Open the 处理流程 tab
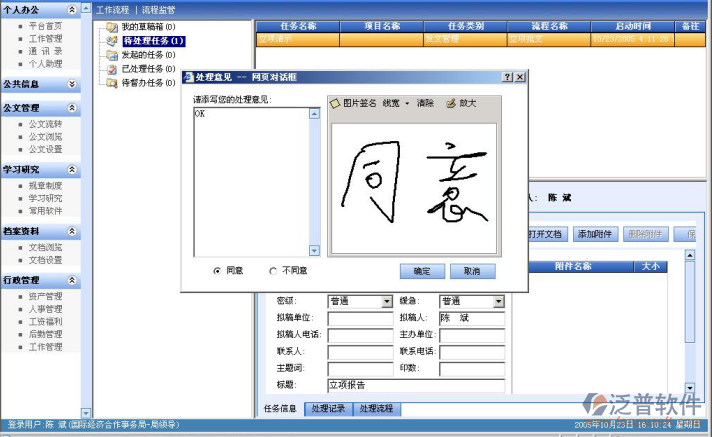Image resolution: width=712 pixels, height=437 pixels. tap(376, 409)
